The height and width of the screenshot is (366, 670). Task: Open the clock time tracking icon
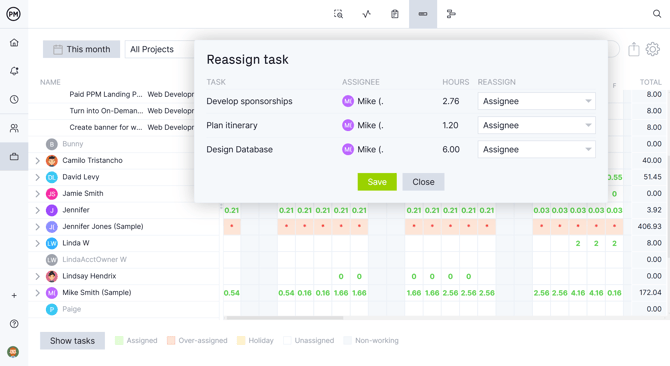pos(14,100)
